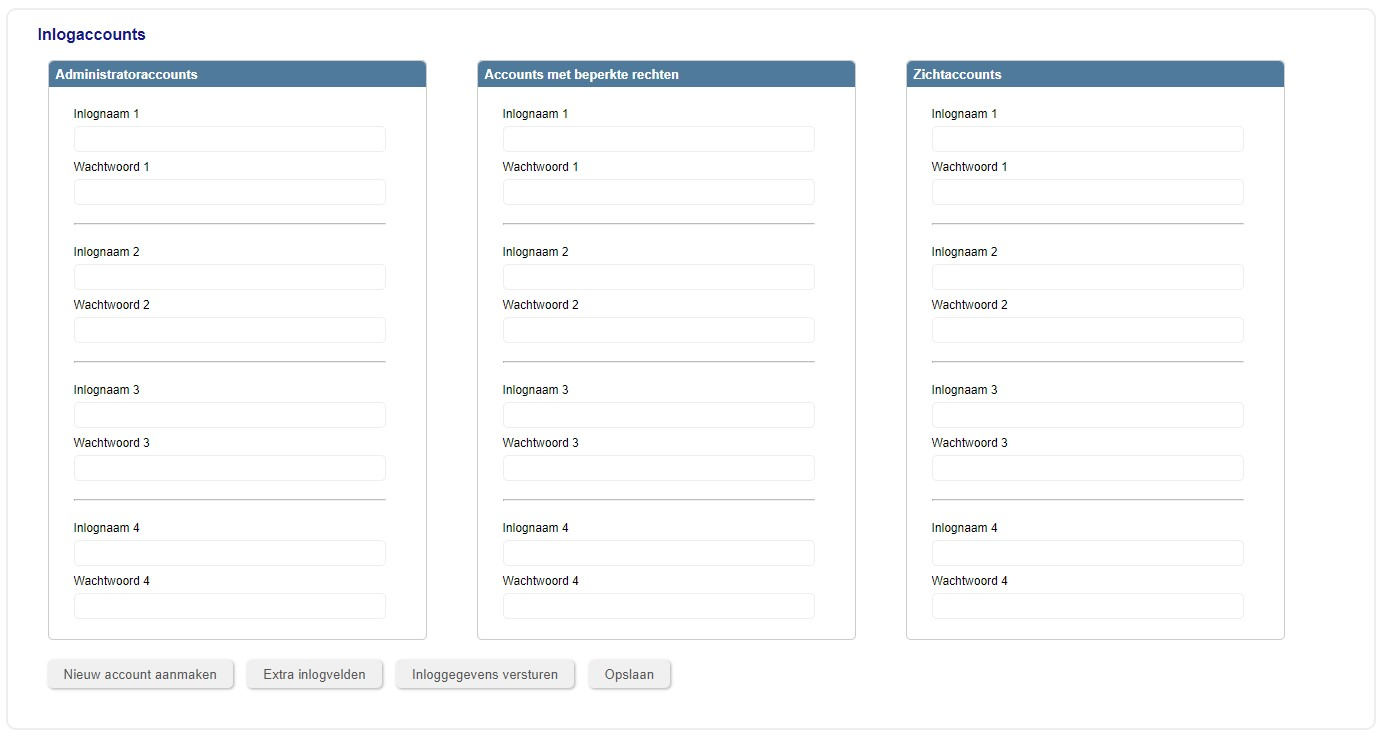This screenshot has width=1382, height=736.
Task: Send login details via Inloggegevens versturen
Action: point(485,674)
